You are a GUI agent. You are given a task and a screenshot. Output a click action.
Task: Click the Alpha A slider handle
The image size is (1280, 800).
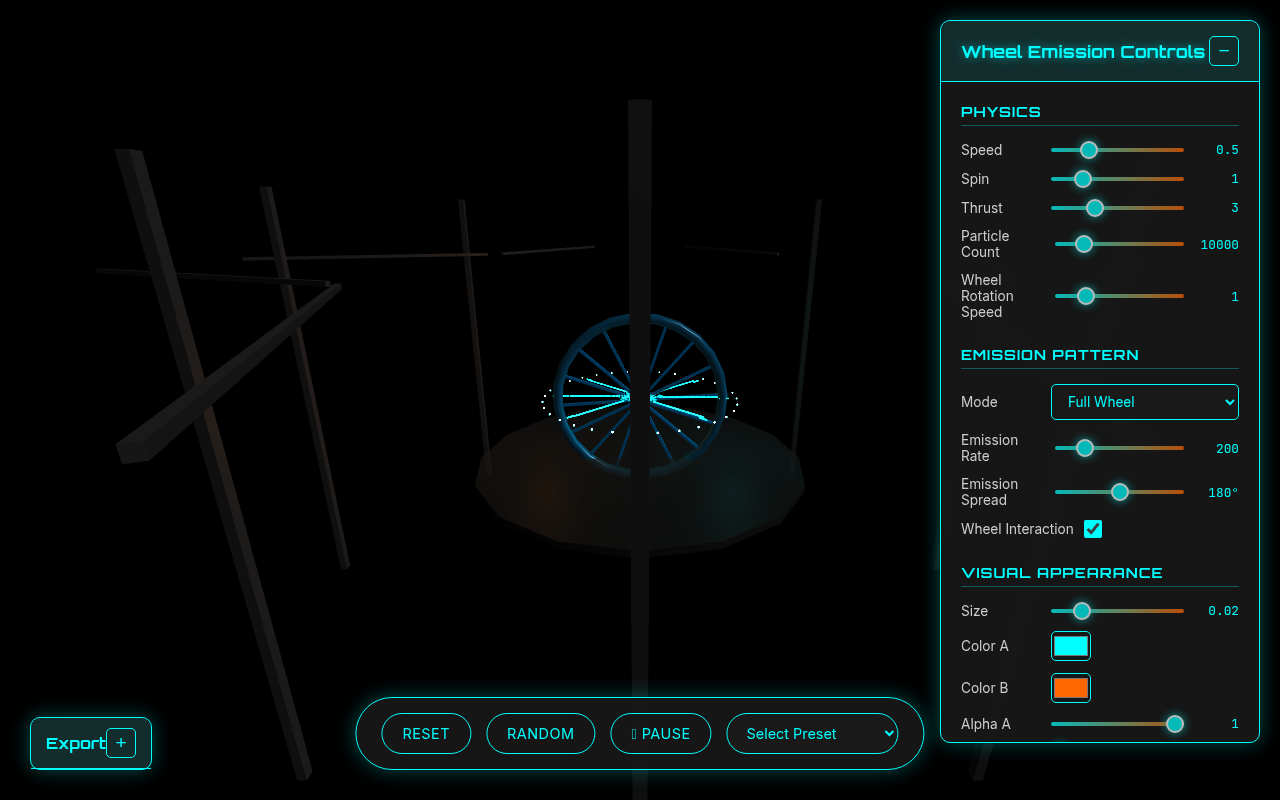(1174, 723)
